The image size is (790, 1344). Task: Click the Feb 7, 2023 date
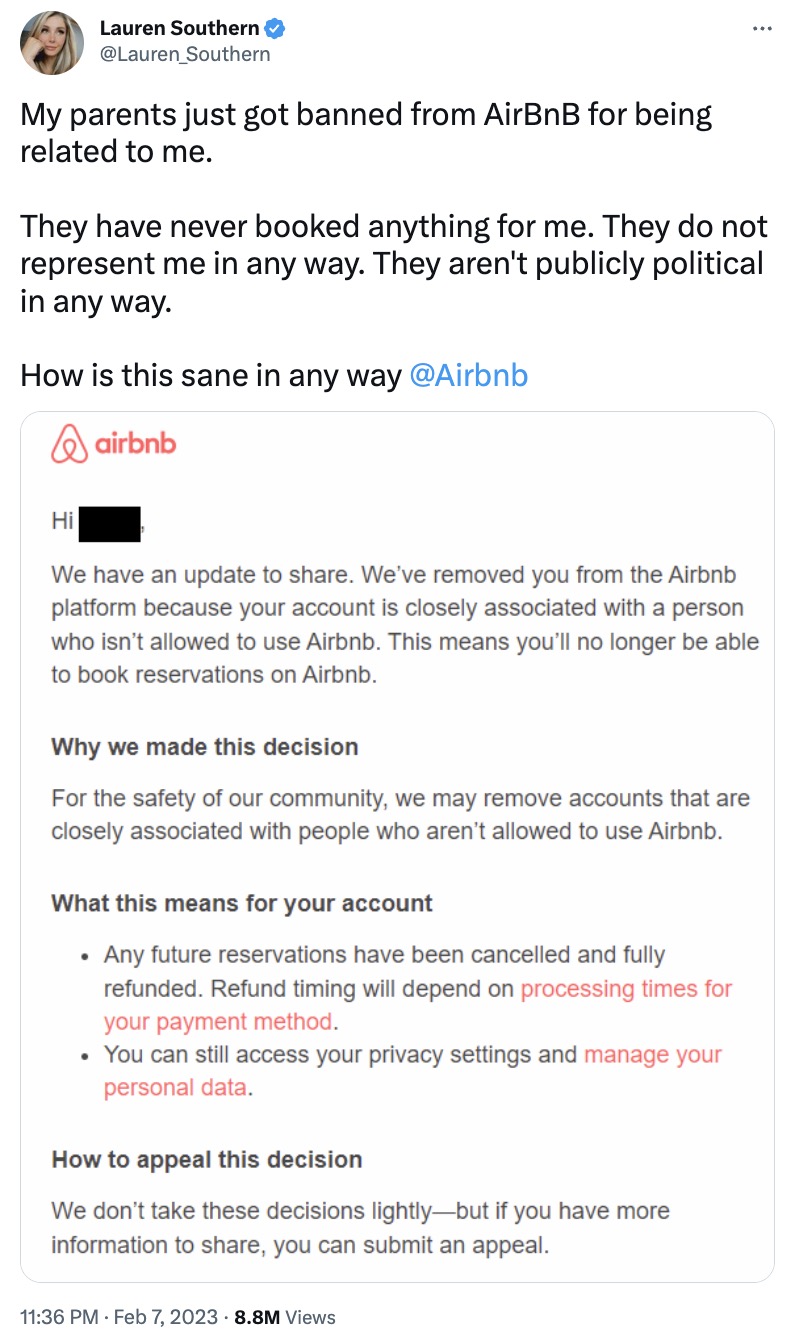pyautogui.click(x=164, y=1317)
